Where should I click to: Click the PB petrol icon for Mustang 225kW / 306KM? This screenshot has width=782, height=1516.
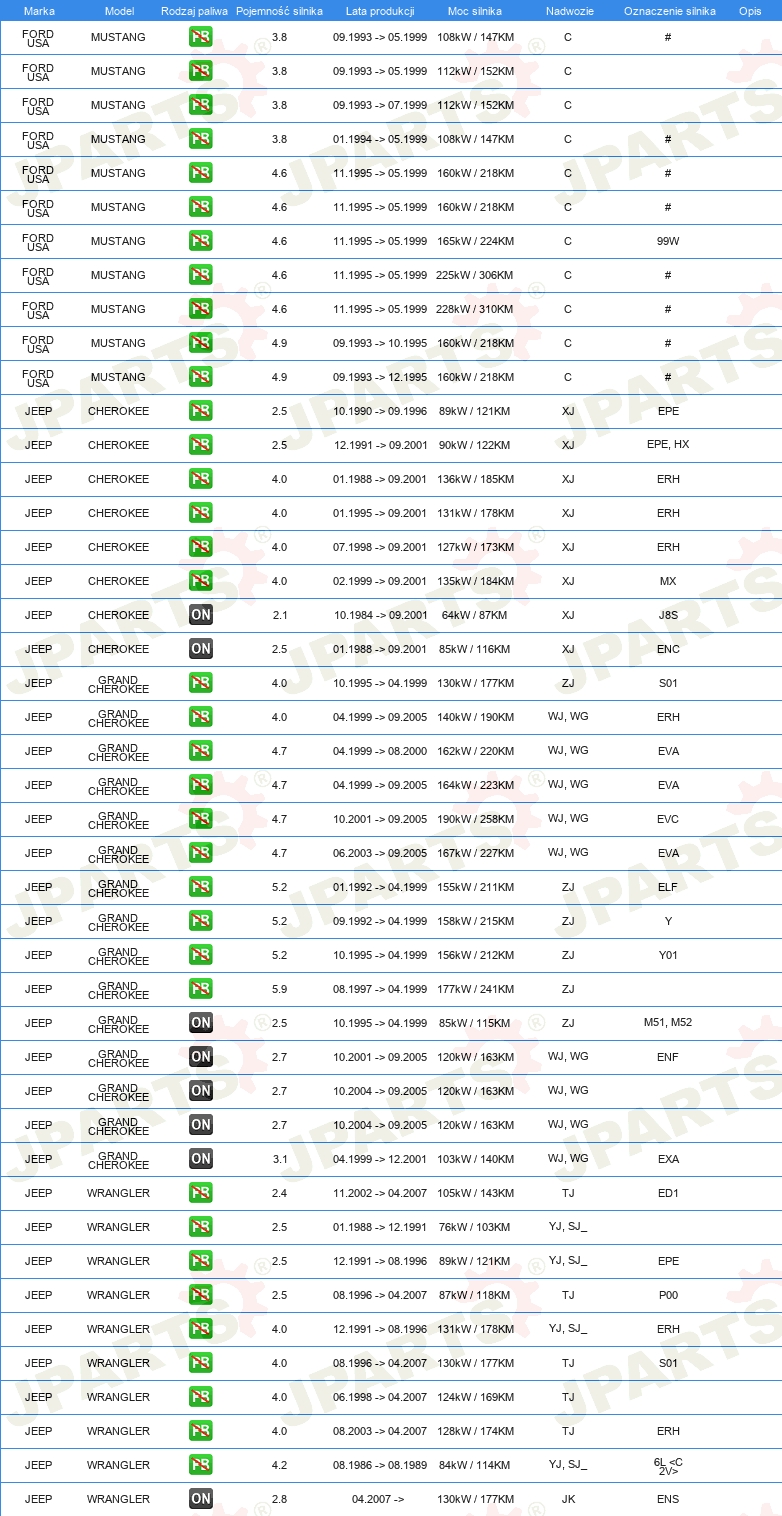(200, 275)
